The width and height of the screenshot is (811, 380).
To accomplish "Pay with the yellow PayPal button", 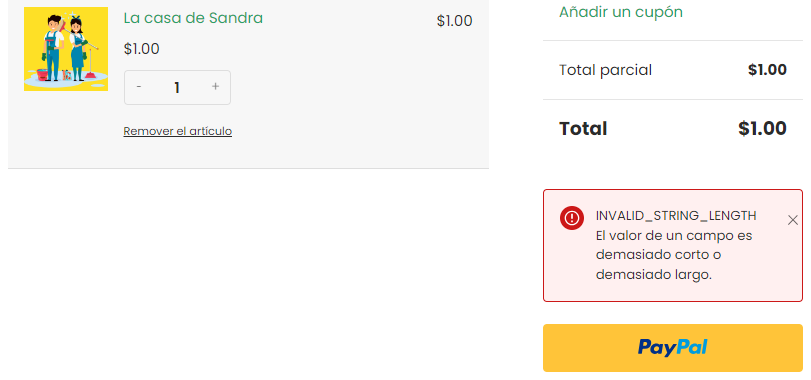I will [672, 348].
